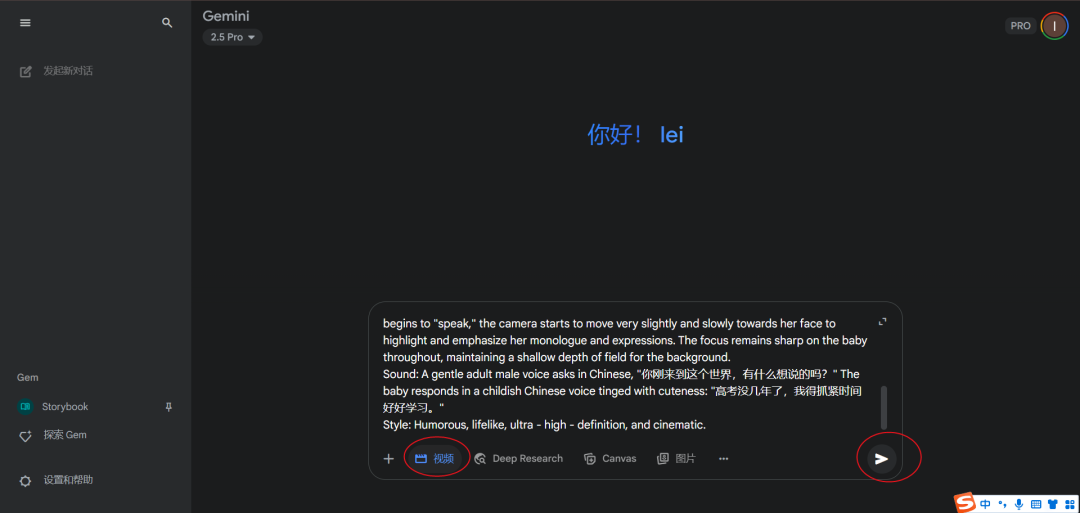Start a new chat with 发起新对话
The image size is (1080, 513).
56,71
